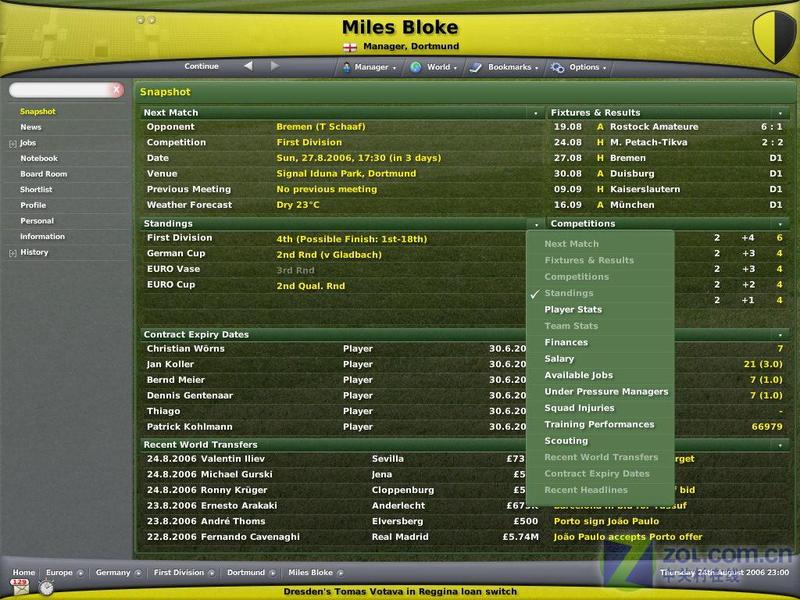Select Finances from the popup menu
This screenshot has width=800, height=600.
(566, 342)
